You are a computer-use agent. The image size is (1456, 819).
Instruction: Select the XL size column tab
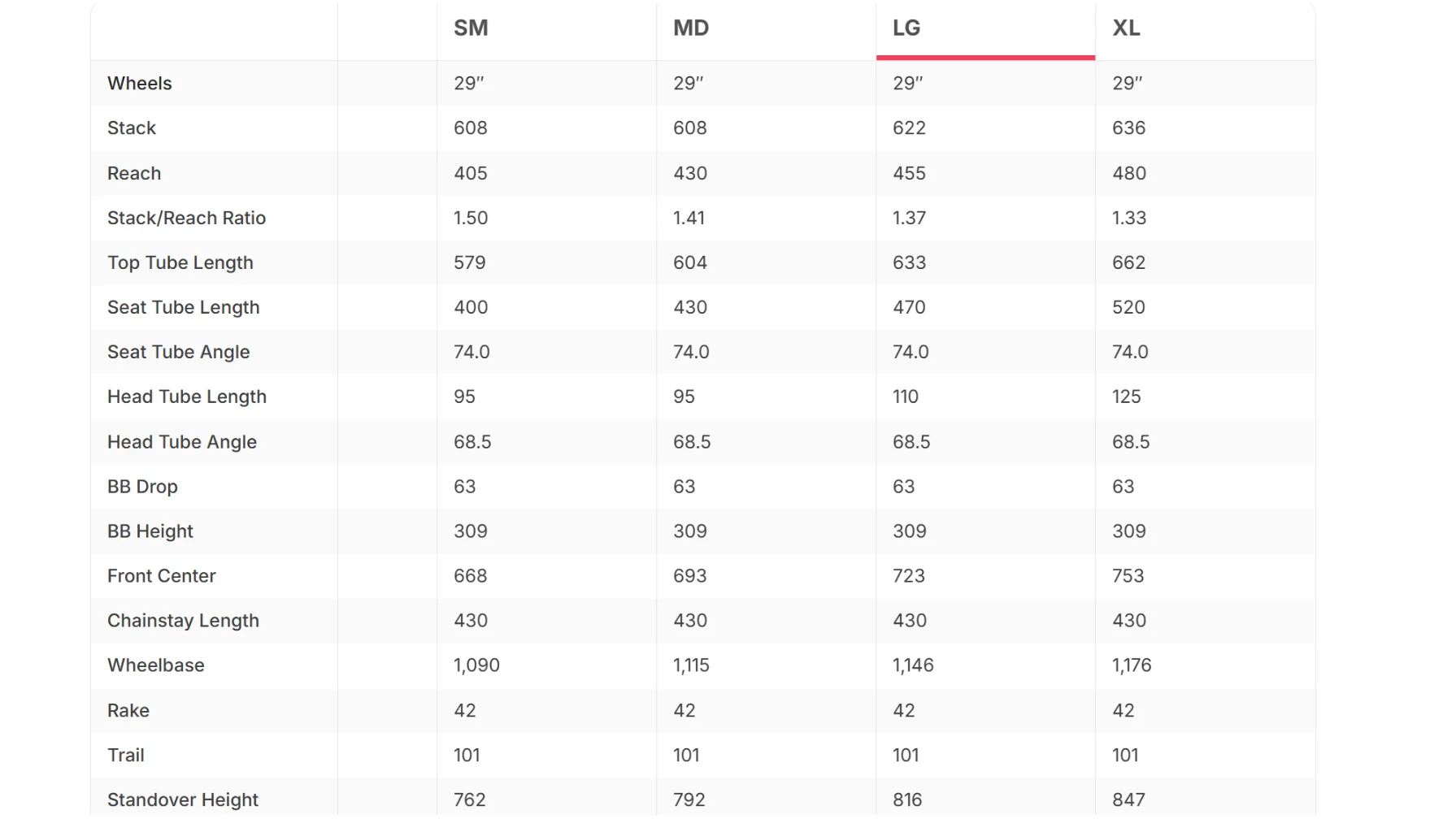tap(1205, 29)
